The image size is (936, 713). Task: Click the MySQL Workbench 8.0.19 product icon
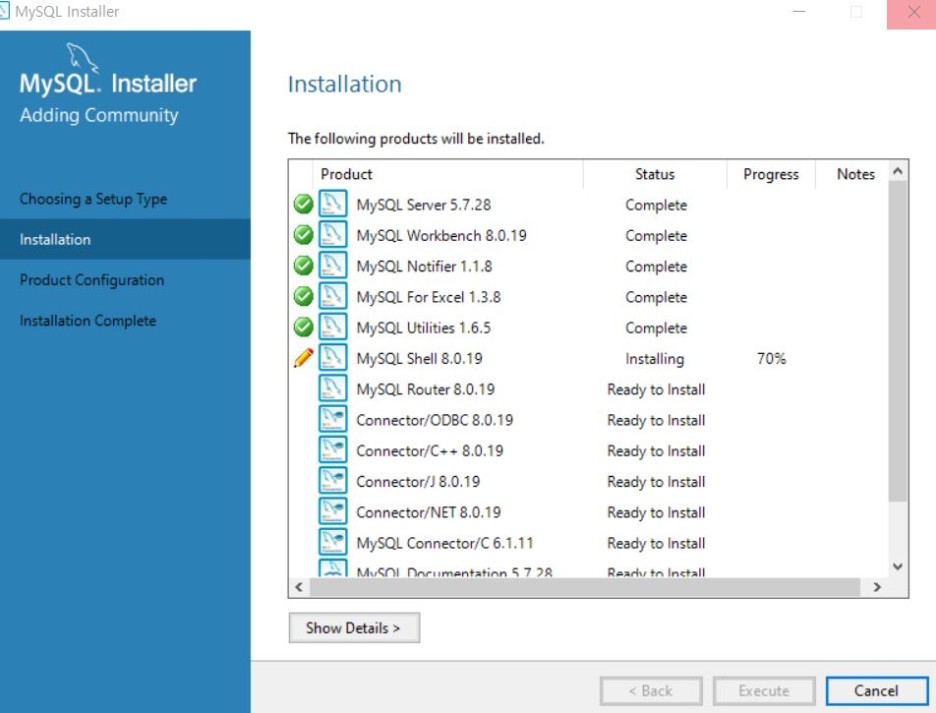coord(332,235)
